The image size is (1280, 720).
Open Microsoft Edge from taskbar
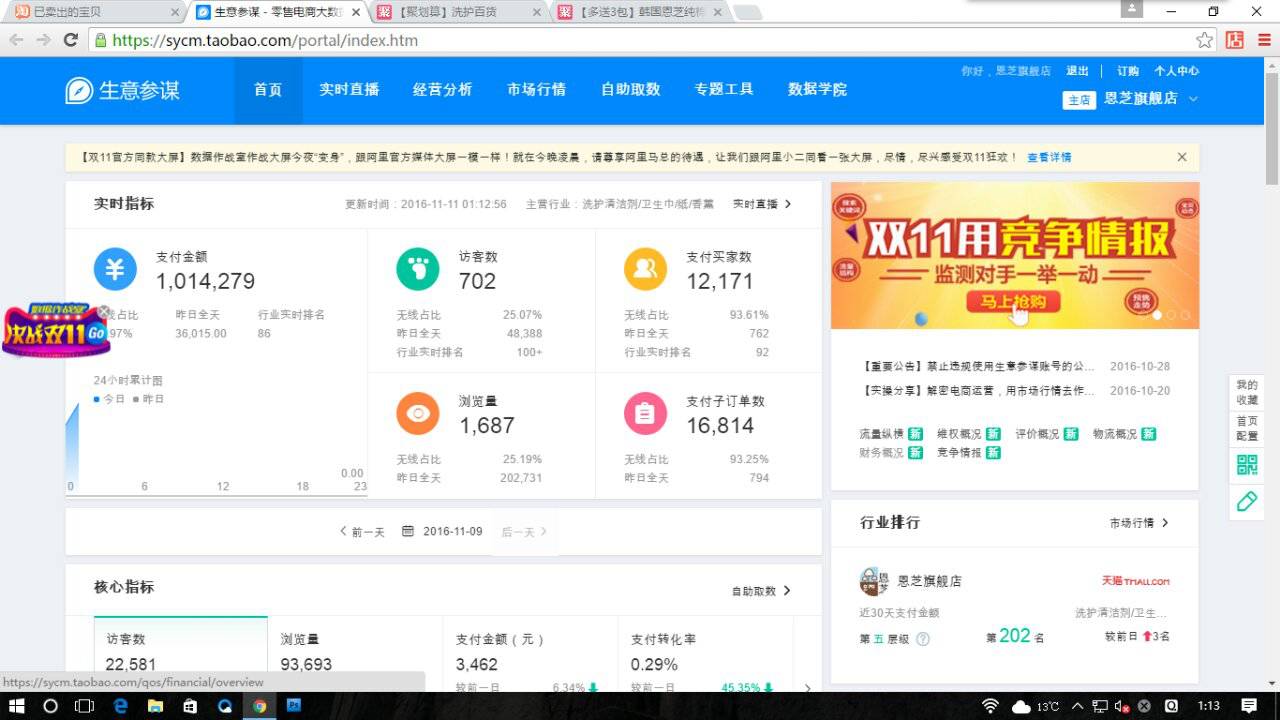pos(121,706)
